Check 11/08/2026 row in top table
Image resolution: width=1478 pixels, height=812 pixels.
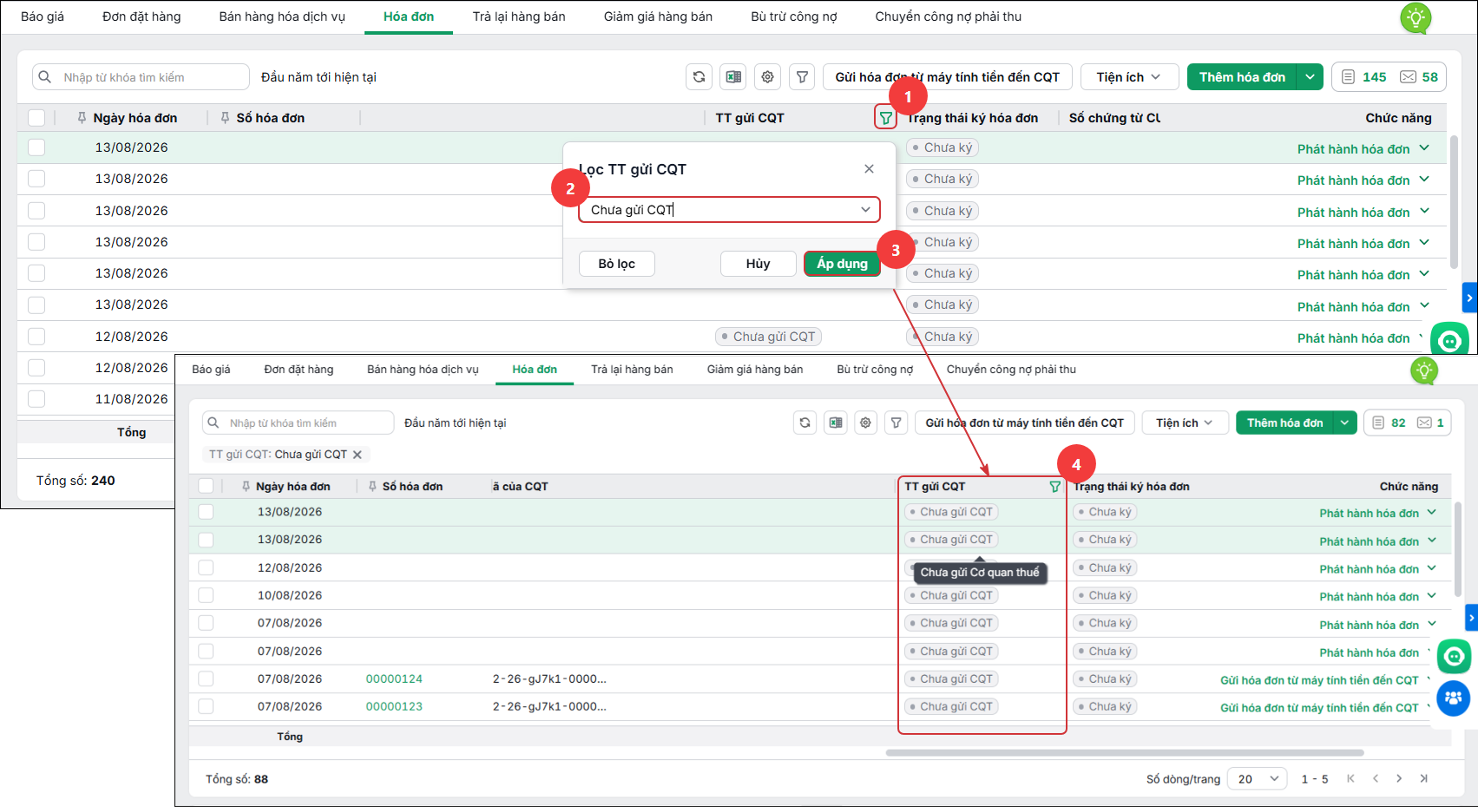click(x=36, y=399)
